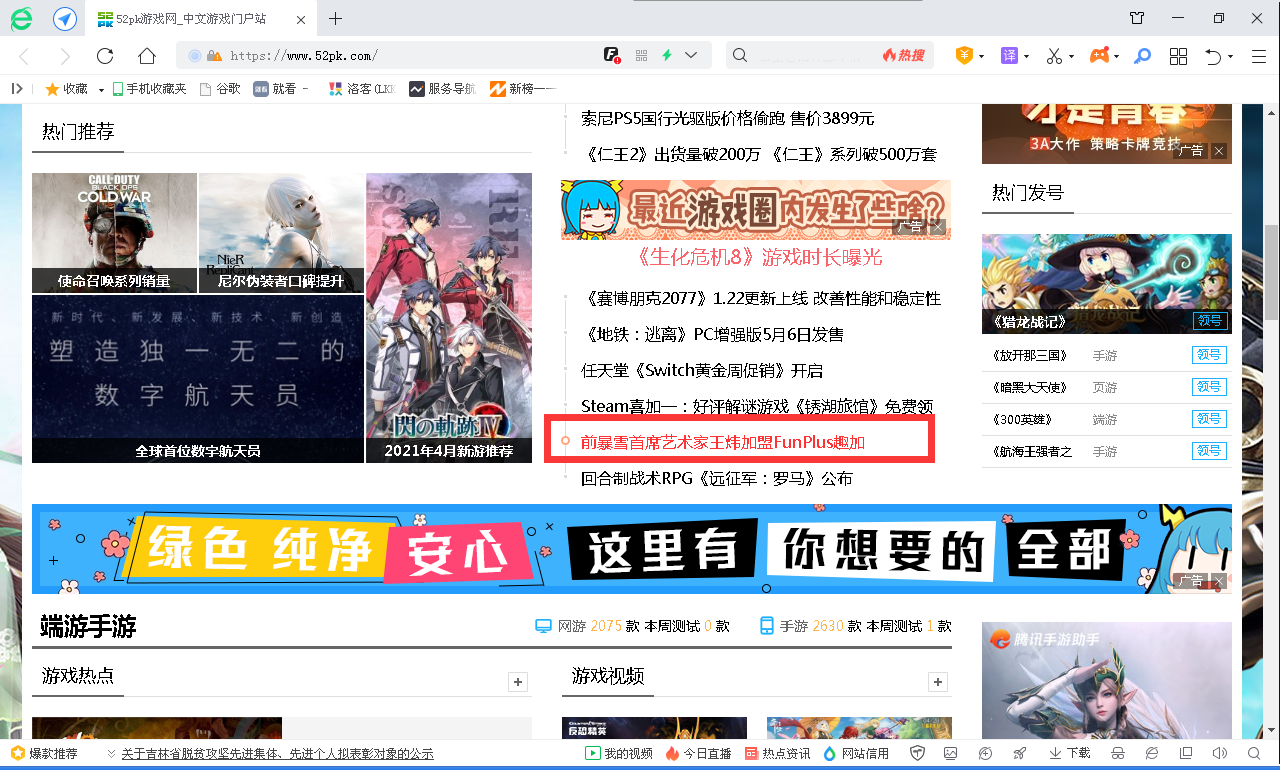The height and width of the screenshot is (770, 1280).
Task: Select the 52pk游戏网 browser tab
Action: pos(200,19)
